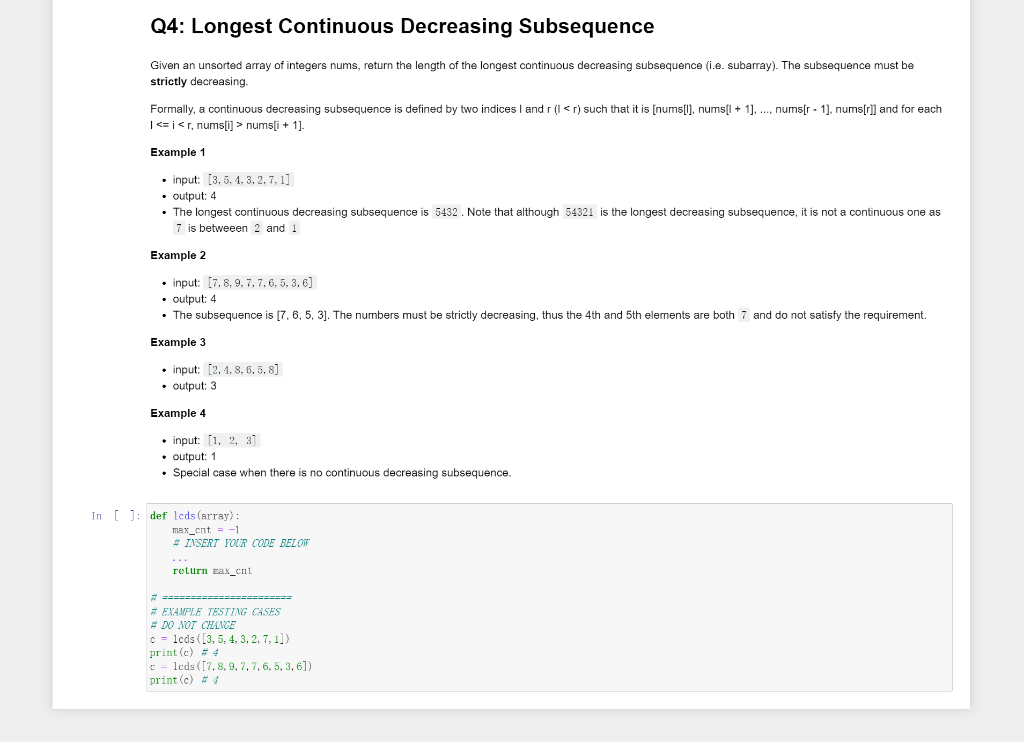Viewport: 1024px width, 742px height.
Task: Click the Q4 heading title
Action: coord(400,26)
